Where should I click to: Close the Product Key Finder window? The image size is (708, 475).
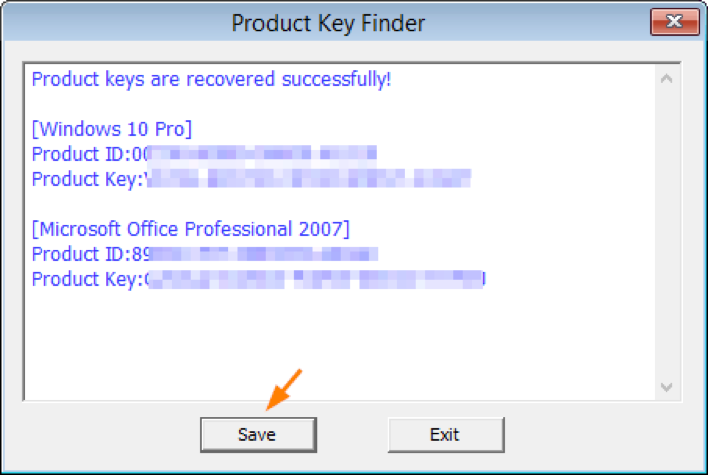pos(675,21)
